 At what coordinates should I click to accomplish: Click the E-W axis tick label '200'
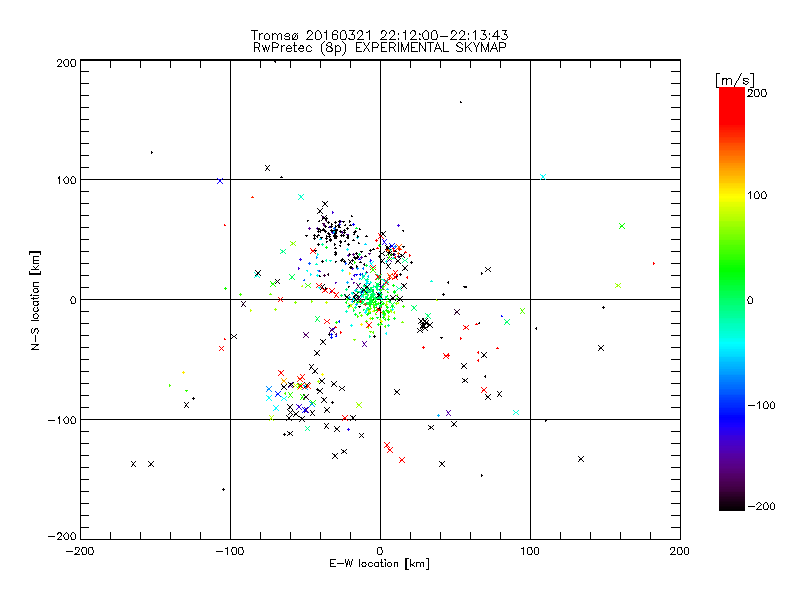coord(680,552)
